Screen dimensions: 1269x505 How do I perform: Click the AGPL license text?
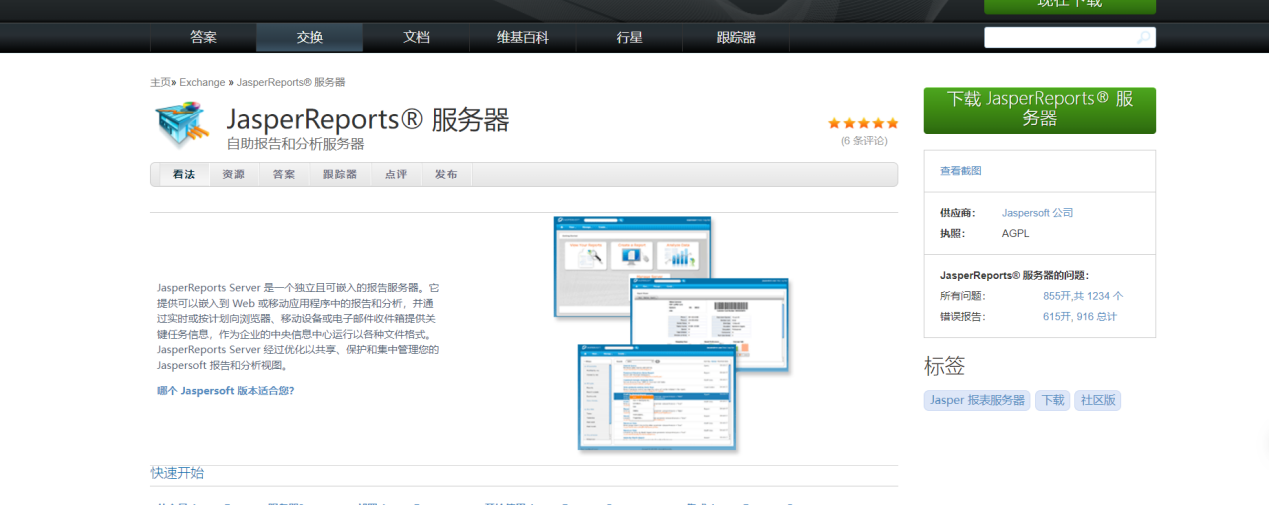(1015, 234)
